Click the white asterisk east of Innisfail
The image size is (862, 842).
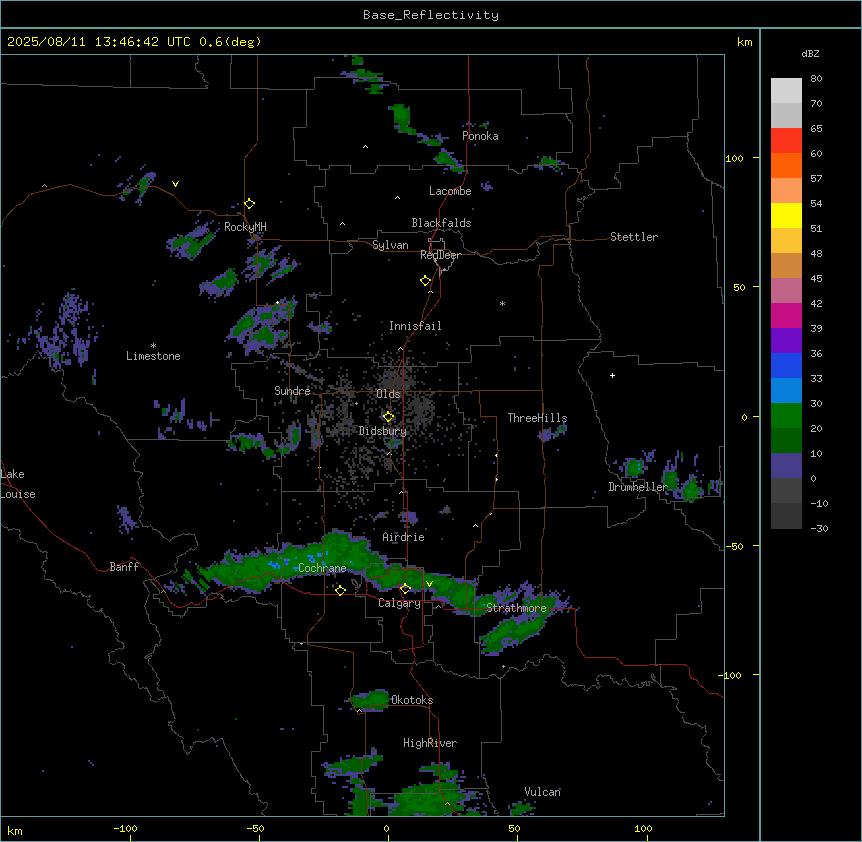pyautogui.click(x=502, y=304)
